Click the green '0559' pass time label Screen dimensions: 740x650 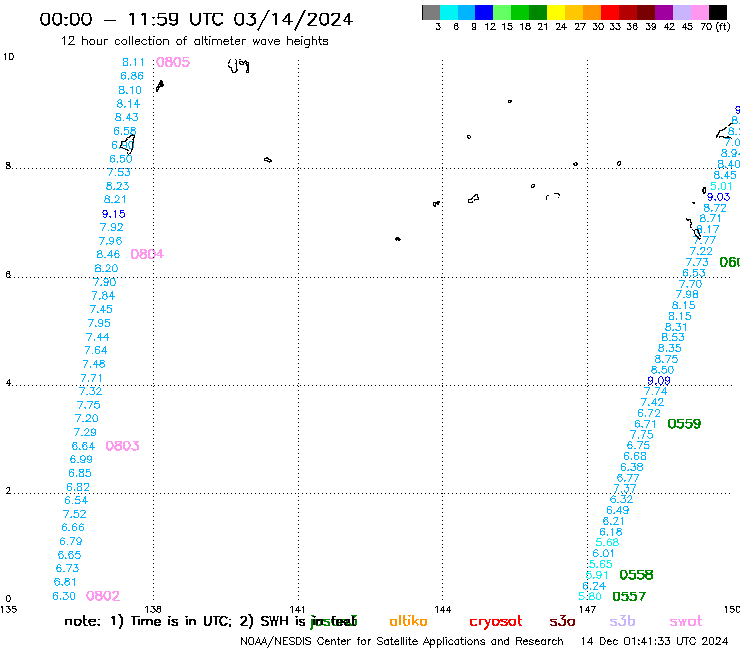coord(684,424)
